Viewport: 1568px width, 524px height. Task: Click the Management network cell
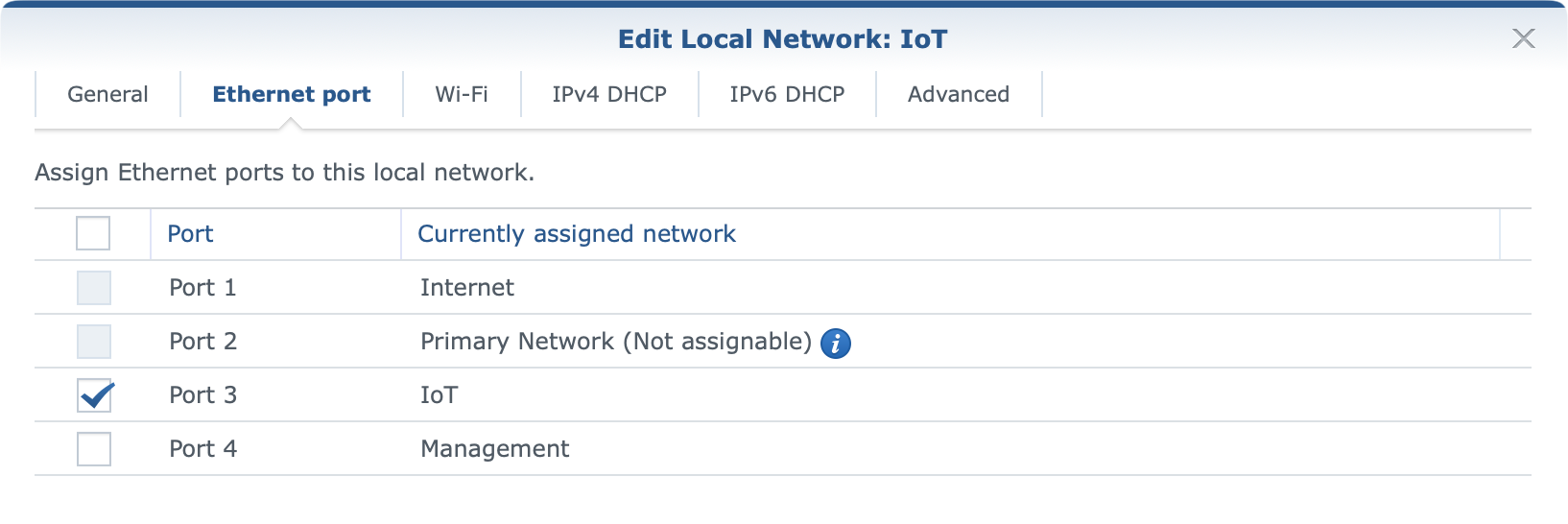495,449
